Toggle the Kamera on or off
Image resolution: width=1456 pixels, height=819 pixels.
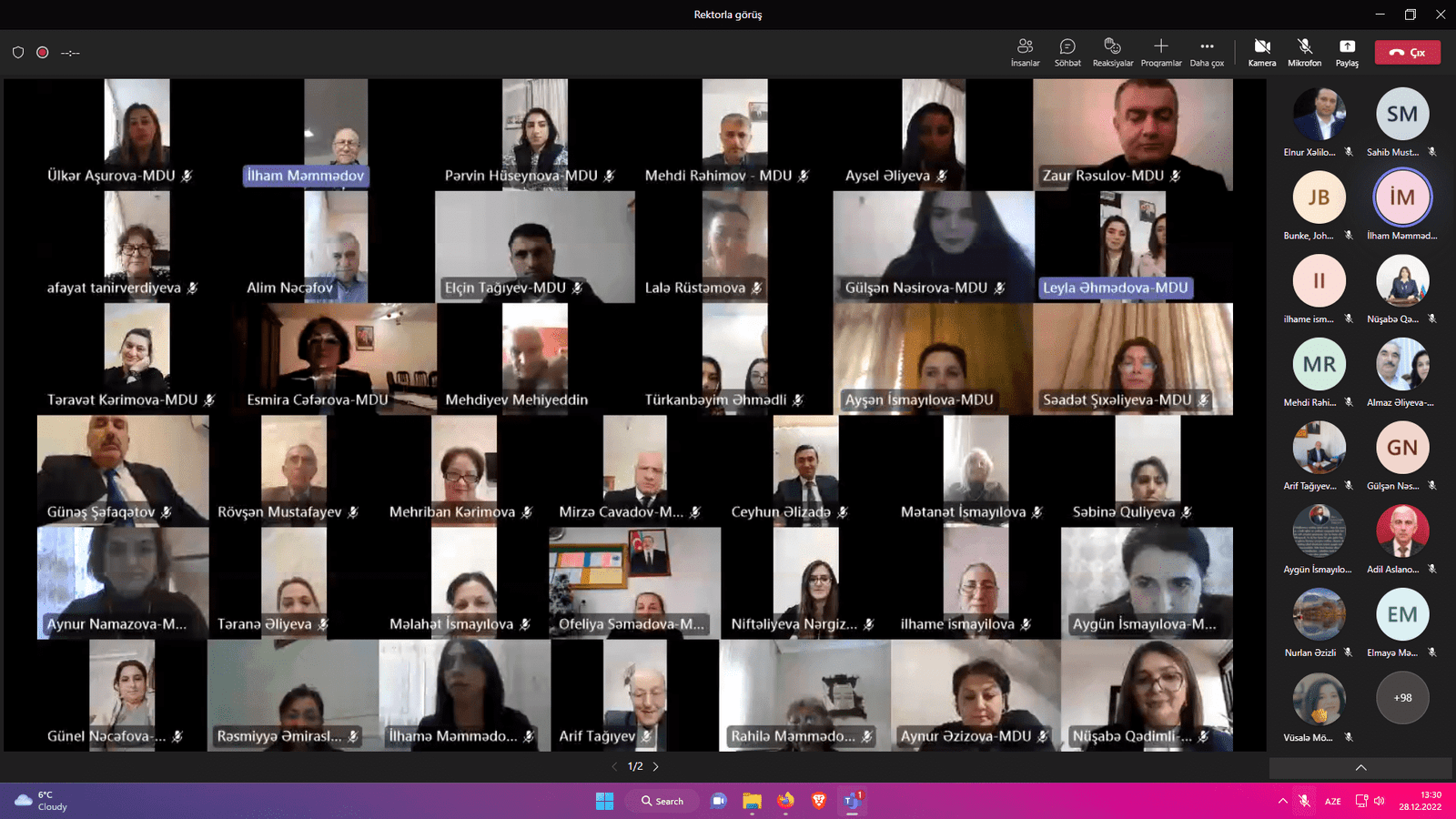(1261, 52)
